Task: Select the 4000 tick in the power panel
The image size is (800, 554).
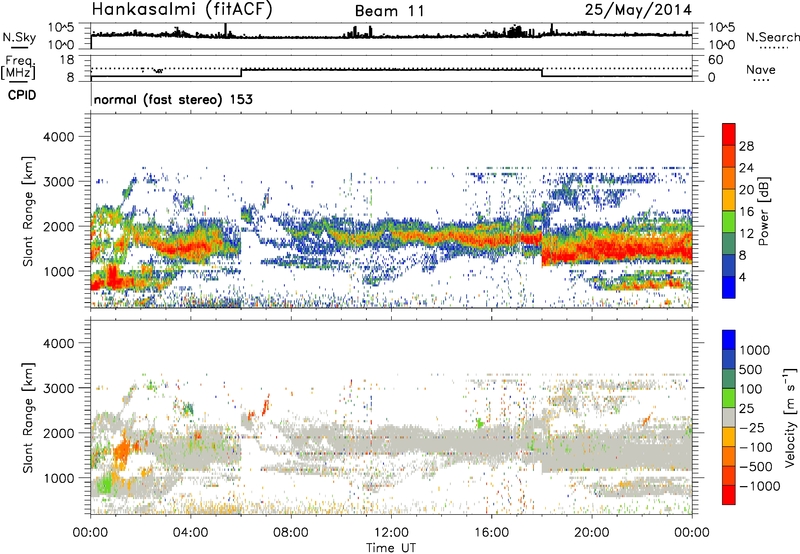Action: (x=58, y=137)
